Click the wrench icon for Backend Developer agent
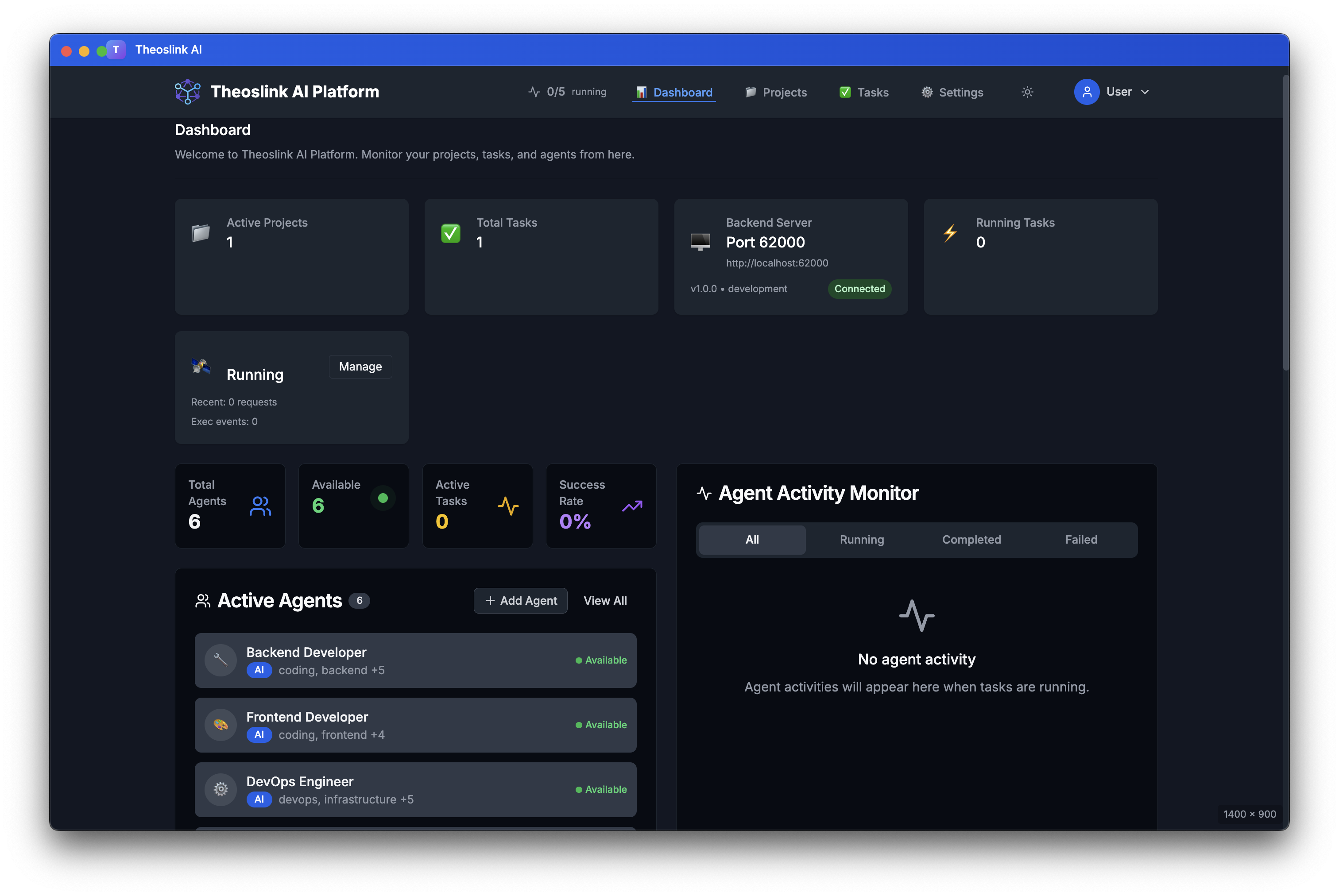Image resolution: width=1339 pixels, height=896 pixels. pyautogui.click(x=220, y=660)
